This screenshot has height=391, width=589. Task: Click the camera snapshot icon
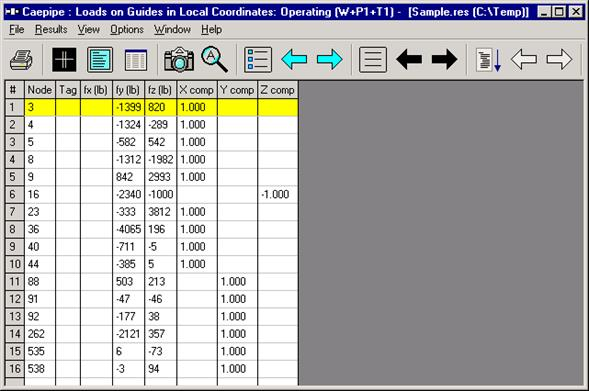(179, 59)
